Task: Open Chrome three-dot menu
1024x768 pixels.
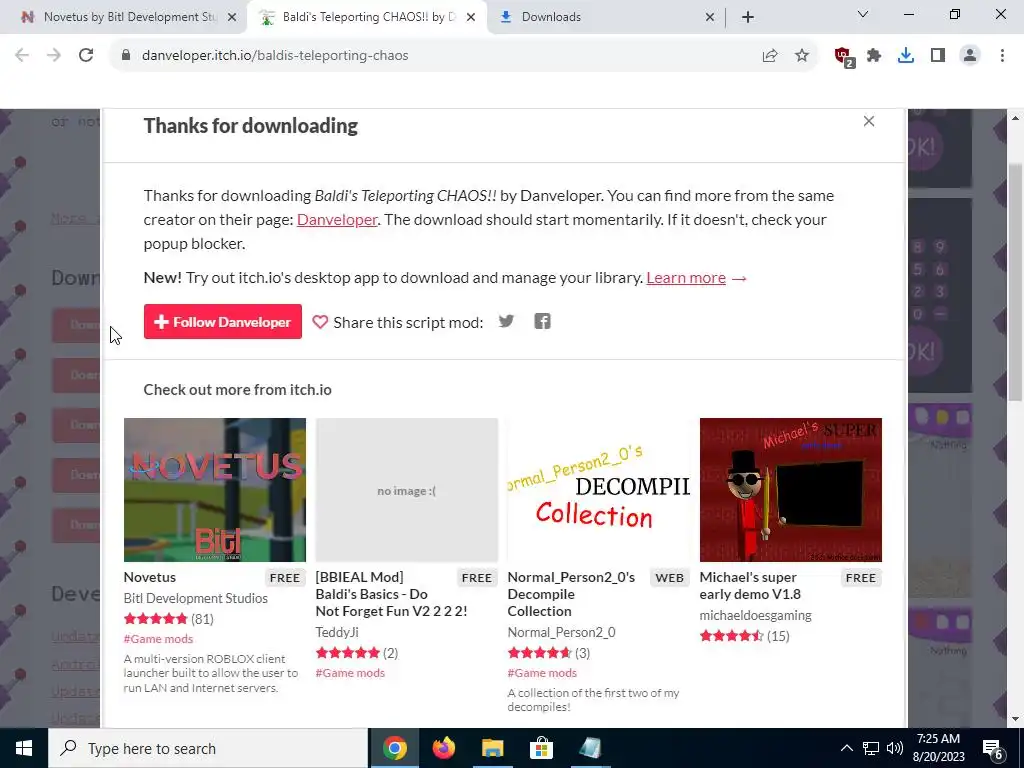Action: coord(1002,56)
